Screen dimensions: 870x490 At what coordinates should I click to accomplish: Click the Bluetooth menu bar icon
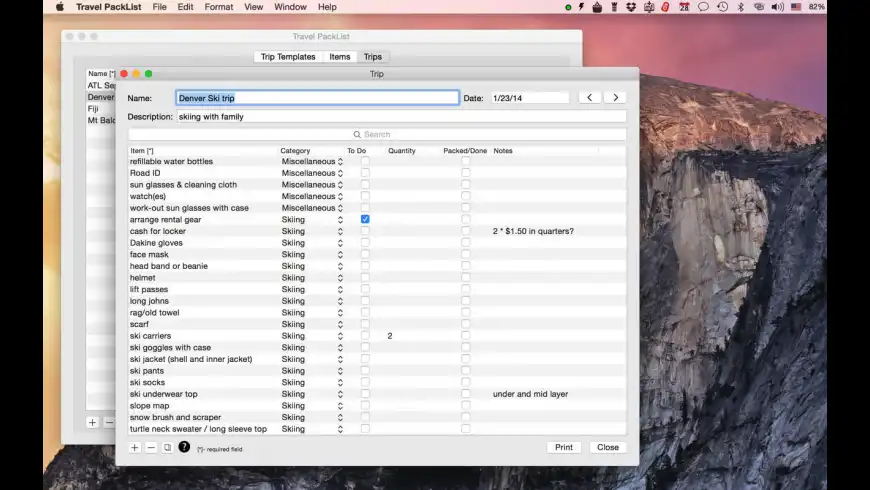pyautogui.click(x=741, y=7)
